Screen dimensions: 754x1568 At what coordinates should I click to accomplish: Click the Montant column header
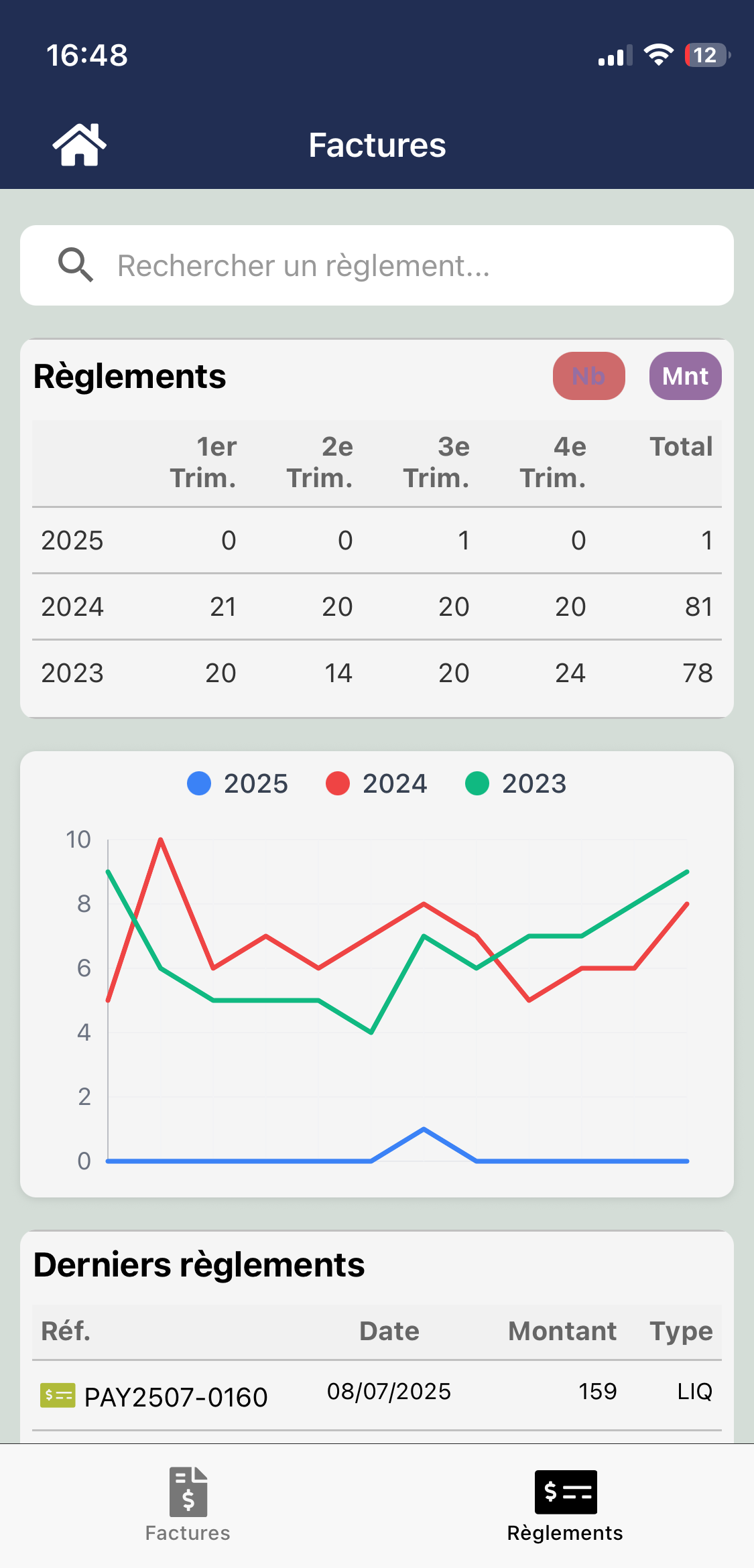[x=562, y=1331]
